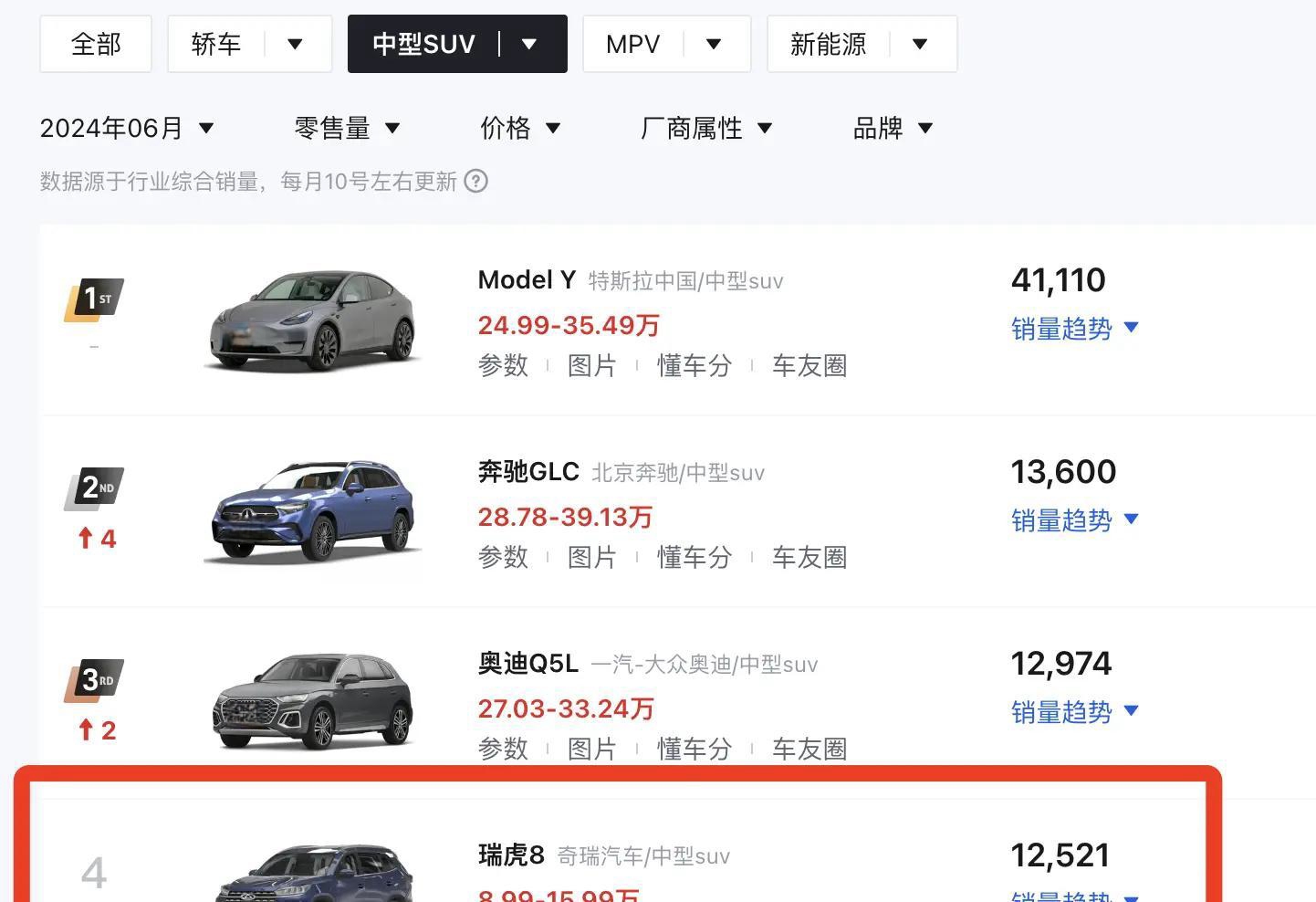Open the 新能源 tab dropdown arrow

point(920,44)
